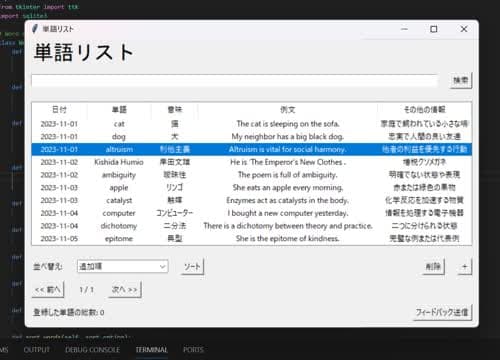Click sentence 'My neighbor has a big black dog.'
This screenshot has width=500, height=360.
pyautogui.click(x=288, y=137)
